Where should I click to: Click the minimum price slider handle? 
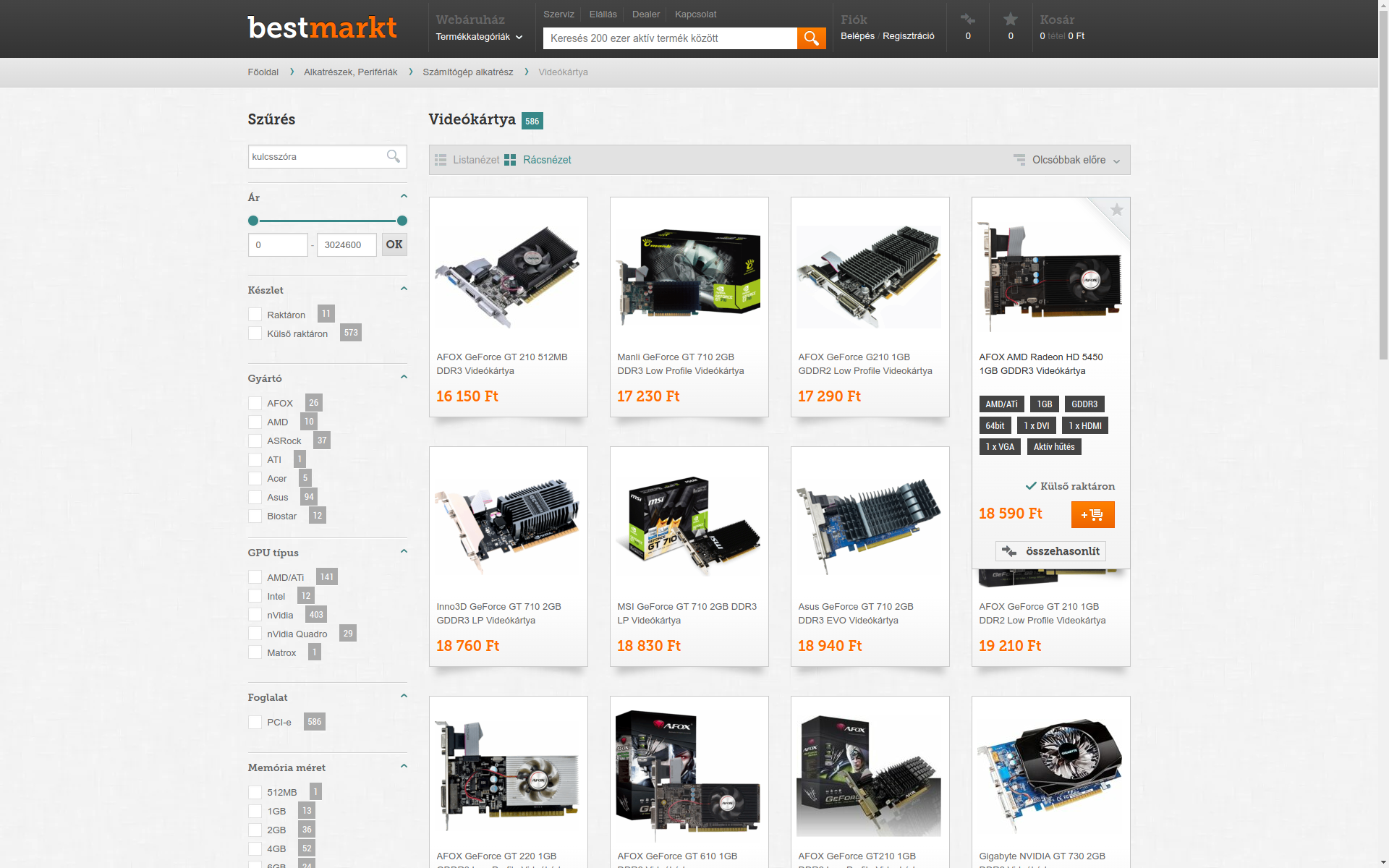click(x=253, y=221)
